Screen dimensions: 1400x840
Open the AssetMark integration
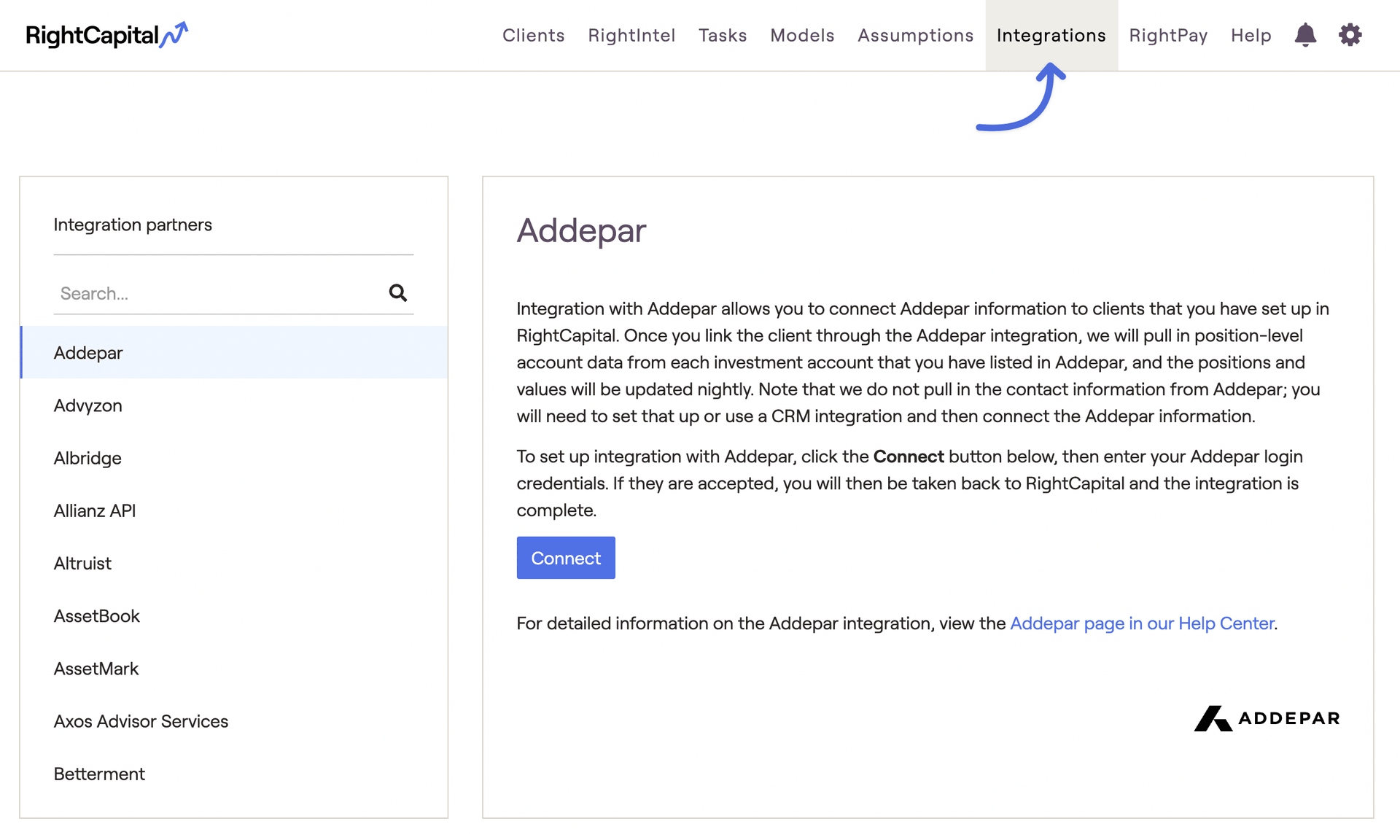(x=234, y=669)
